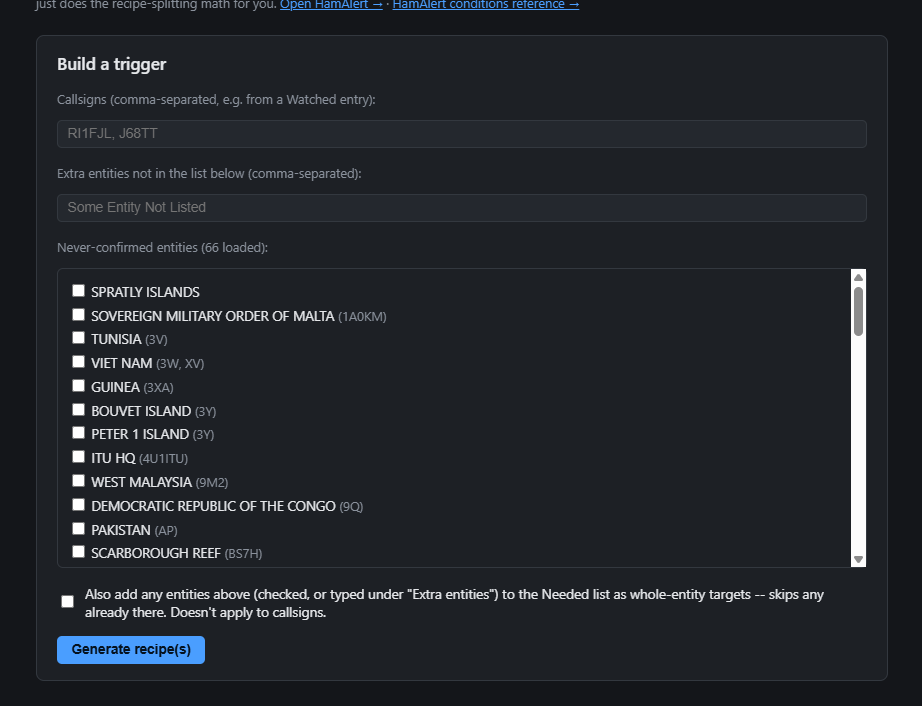Enable the TUNISIA (3V) checkbox

click(78, 337)
